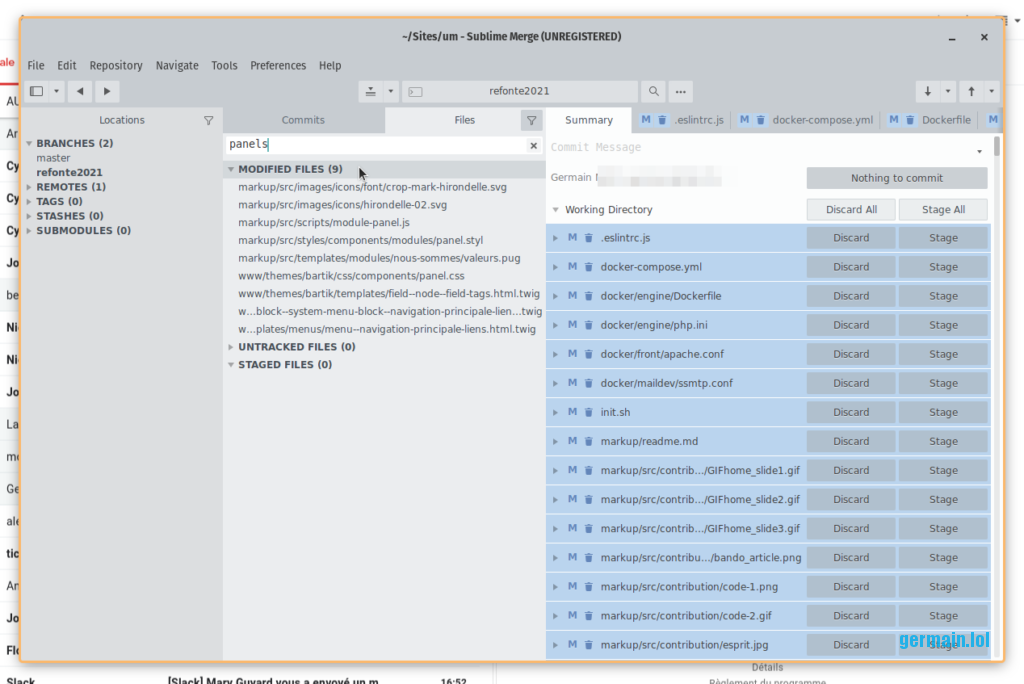Expand the init.sh file diff
Viewport: 1024px width, 684px height.
(x=555, y=412)
